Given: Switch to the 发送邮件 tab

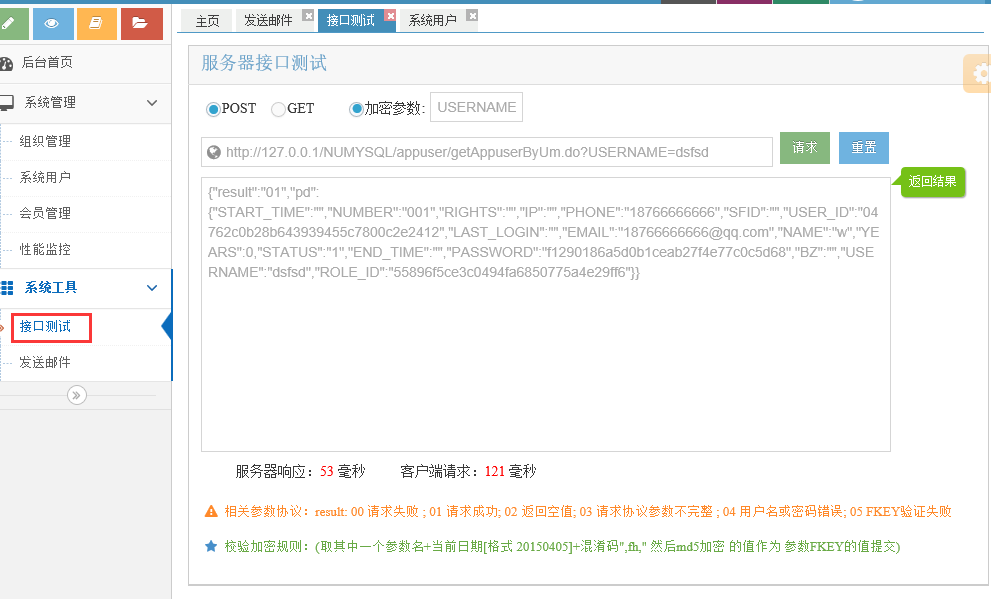Looking at the screenshot, I should coord(268,21).
